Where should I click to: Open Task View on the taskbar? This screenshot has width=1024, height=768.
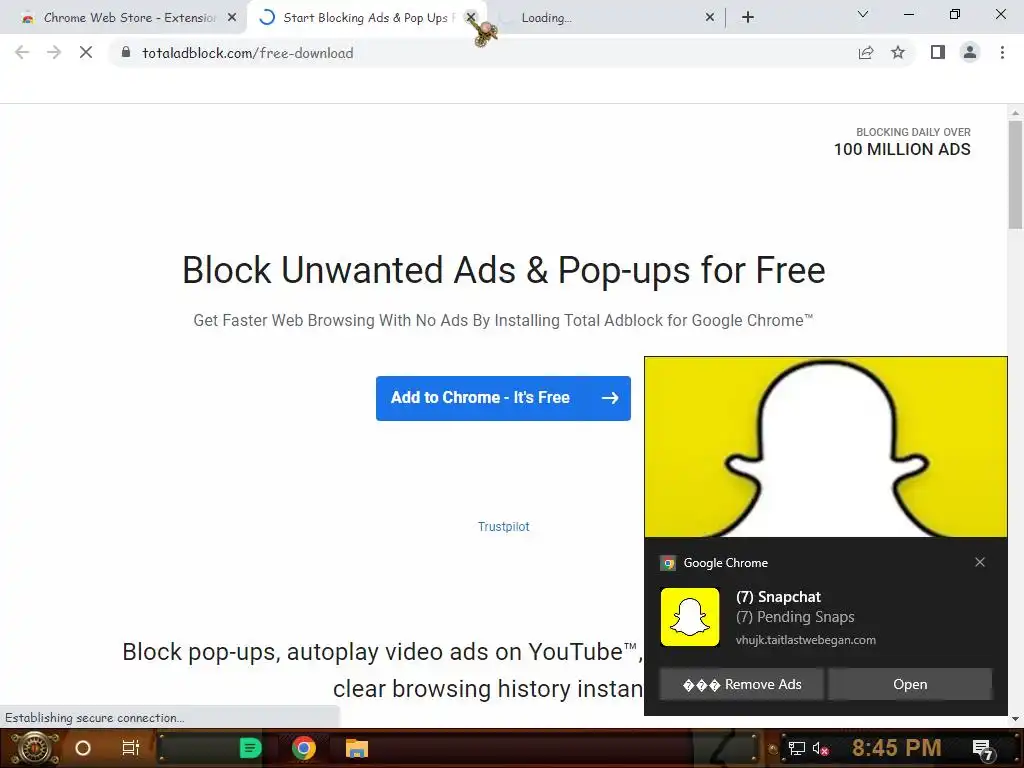tap(131, 748)
